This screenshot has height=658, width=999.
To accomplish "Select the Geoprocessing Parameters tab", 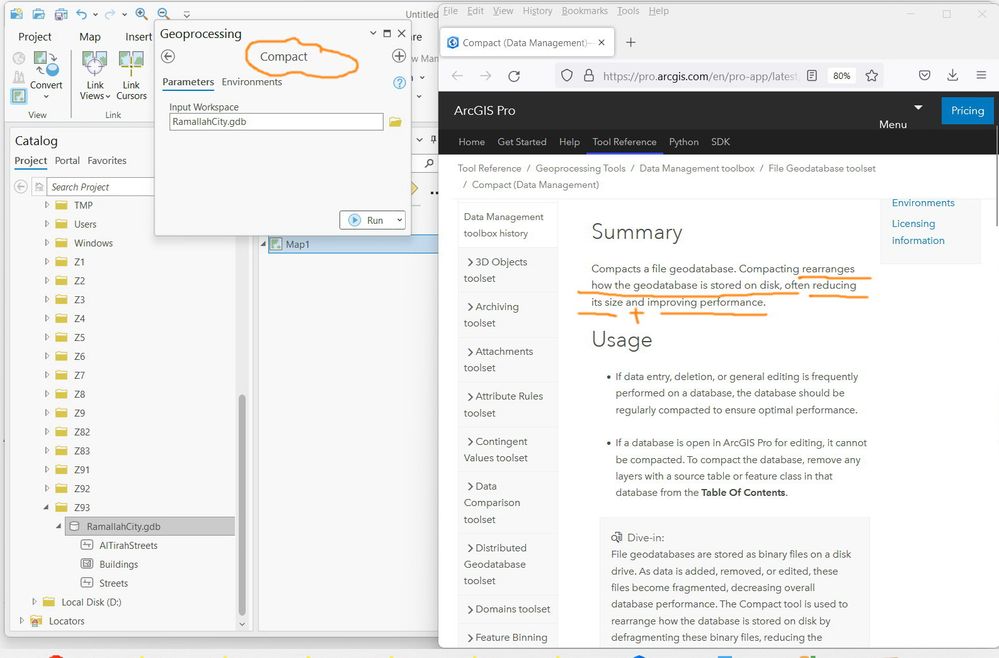I will pyautogui.click(x=188, y=82).
